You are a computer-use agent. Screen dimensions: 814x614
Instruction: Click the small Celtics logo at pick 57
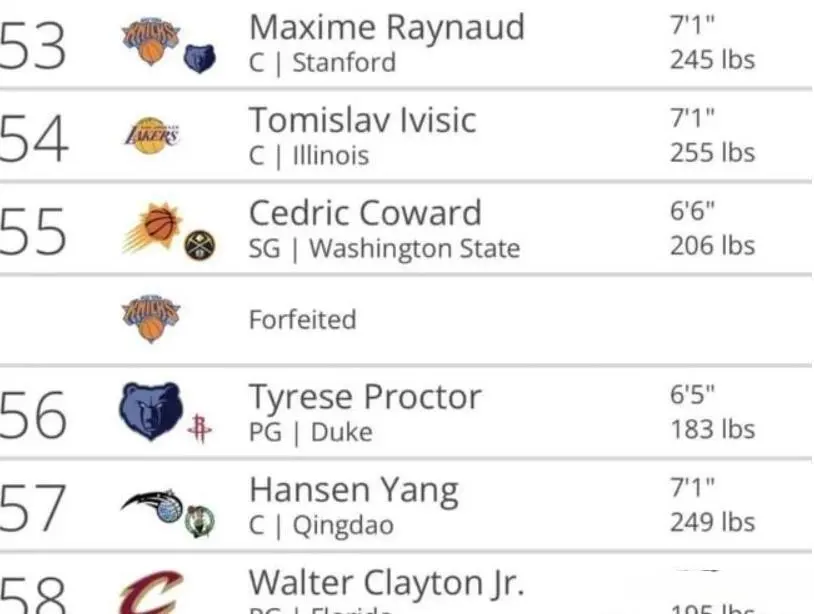point(200,521)
